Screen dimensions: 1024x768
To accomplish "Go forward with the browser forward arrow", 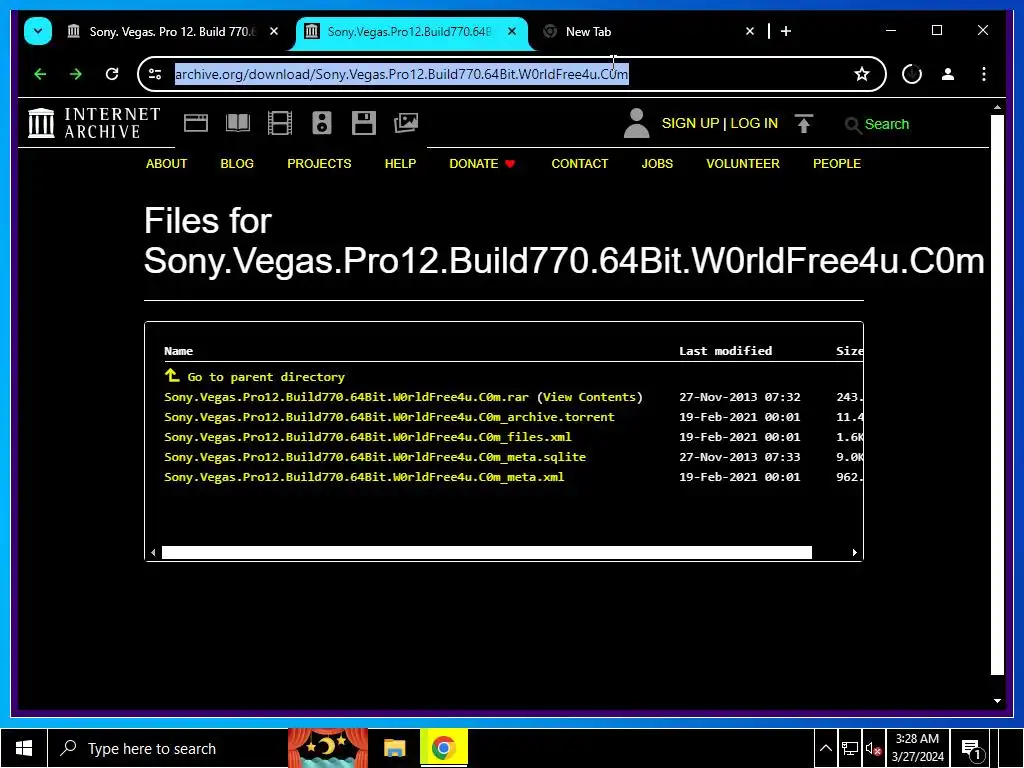I will pyautogui.click(x=76, y=74).
